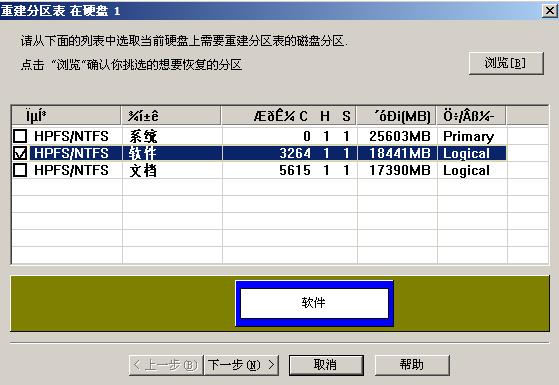Go to 下一步 next step

[241, 365]
